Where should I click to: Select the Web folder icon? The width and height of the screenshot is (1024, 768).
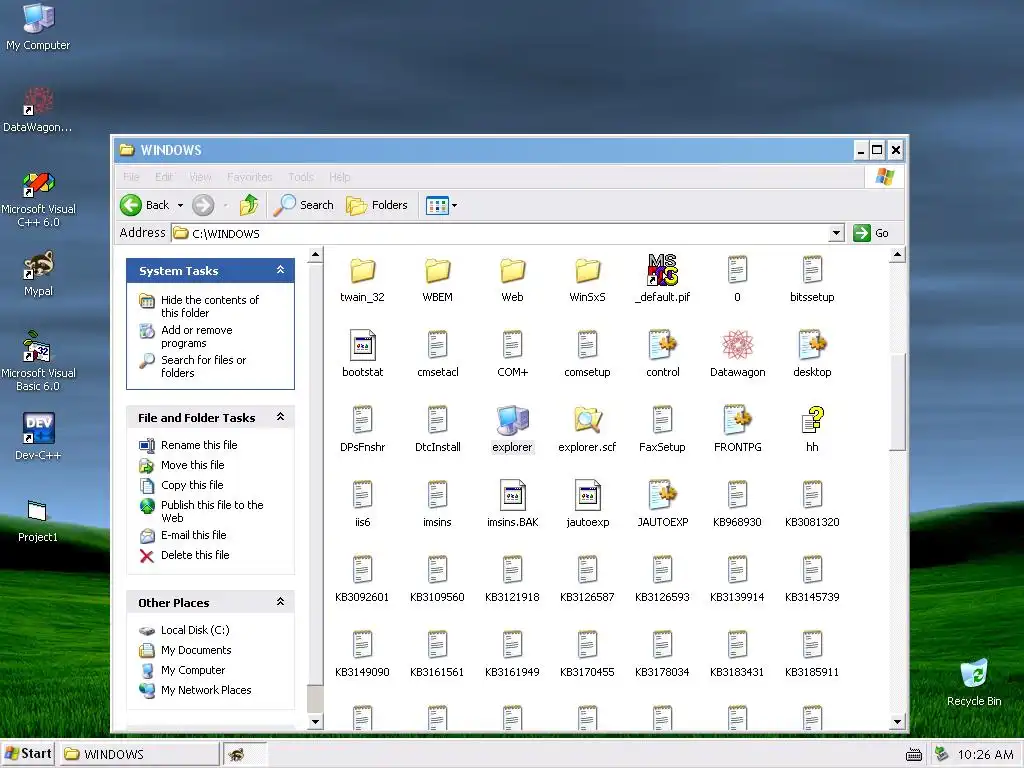pos(513,270)
